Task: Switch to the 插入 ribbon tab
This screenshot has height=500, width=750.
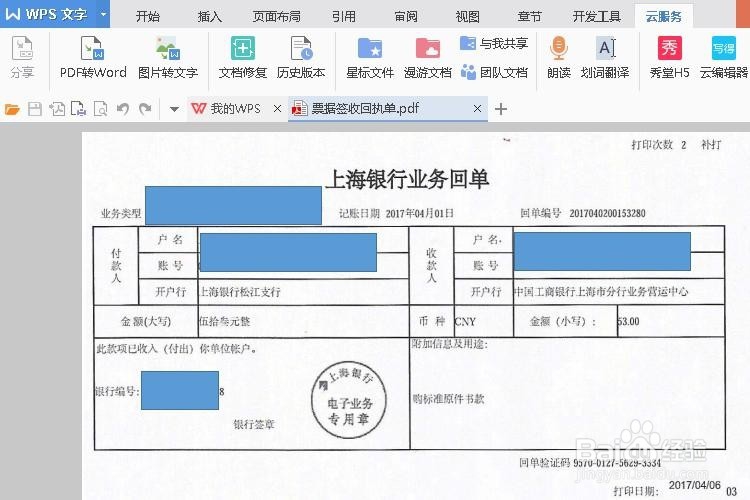Action: point(210,17)
